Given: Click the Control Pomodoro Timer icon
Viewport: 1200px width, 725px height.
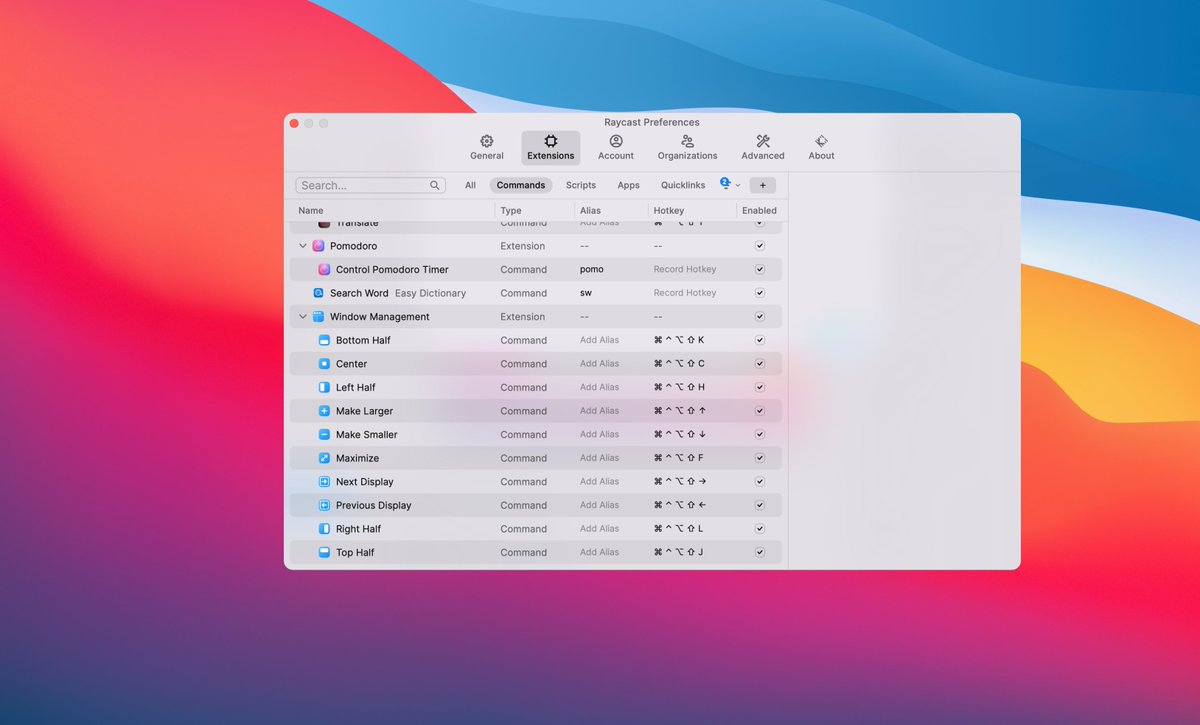Looking at the screenshot, I should tap(324, 270).
